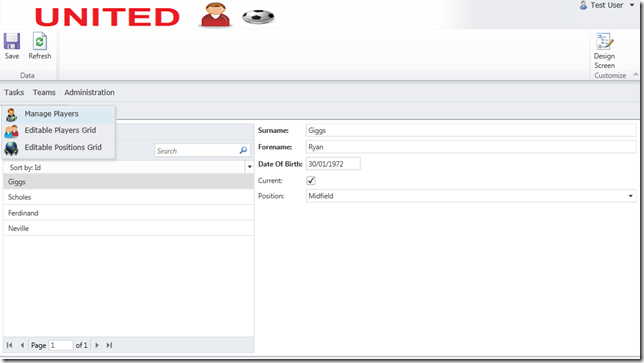Click the Test User avatar icon
The width and height of the screenshot is (644, 363).
click(x=583, y=5)
